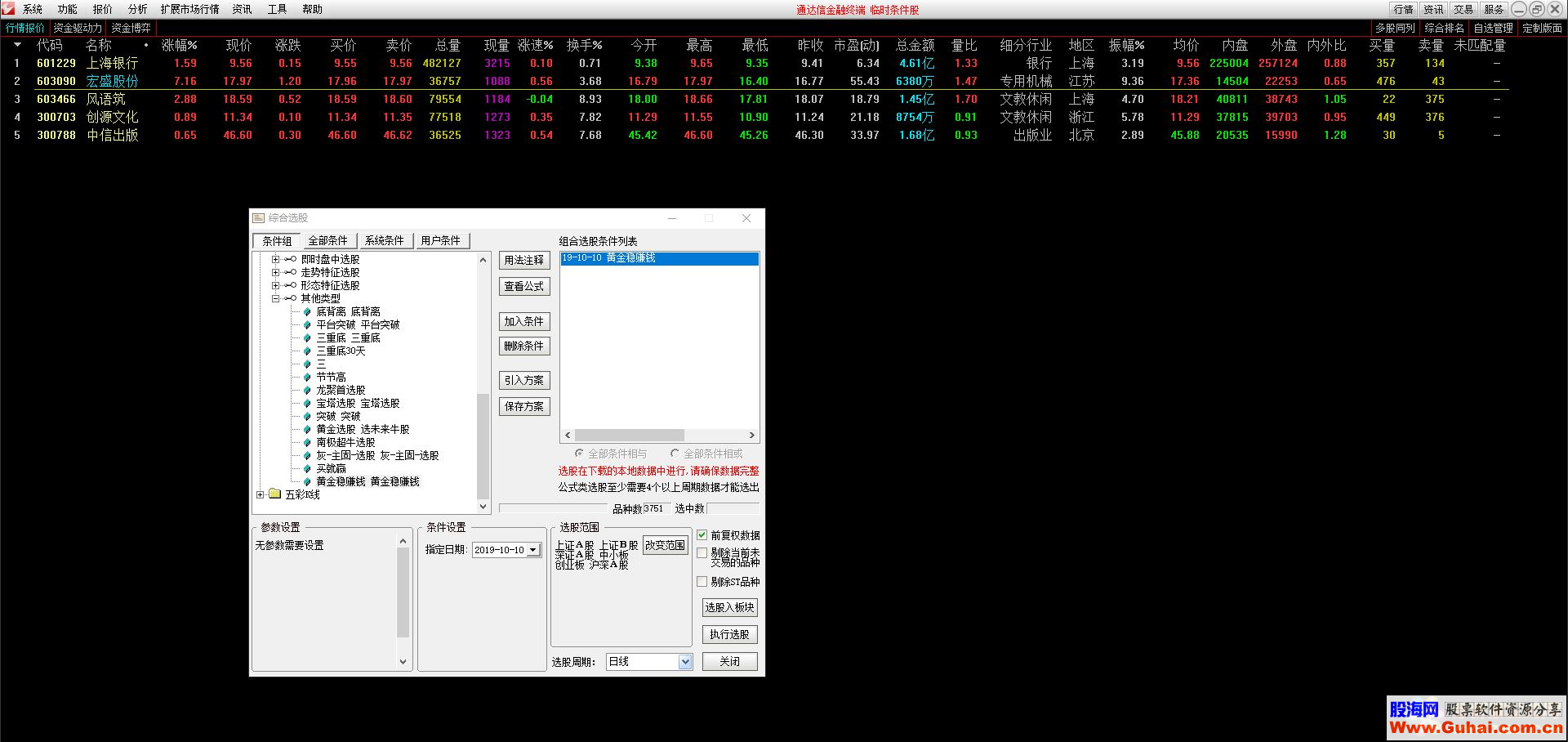The height and width of the screenshot is (742, 1568).
Task: Expand the 即时盘中选股 tree node
Action: (x=275, y=260)
